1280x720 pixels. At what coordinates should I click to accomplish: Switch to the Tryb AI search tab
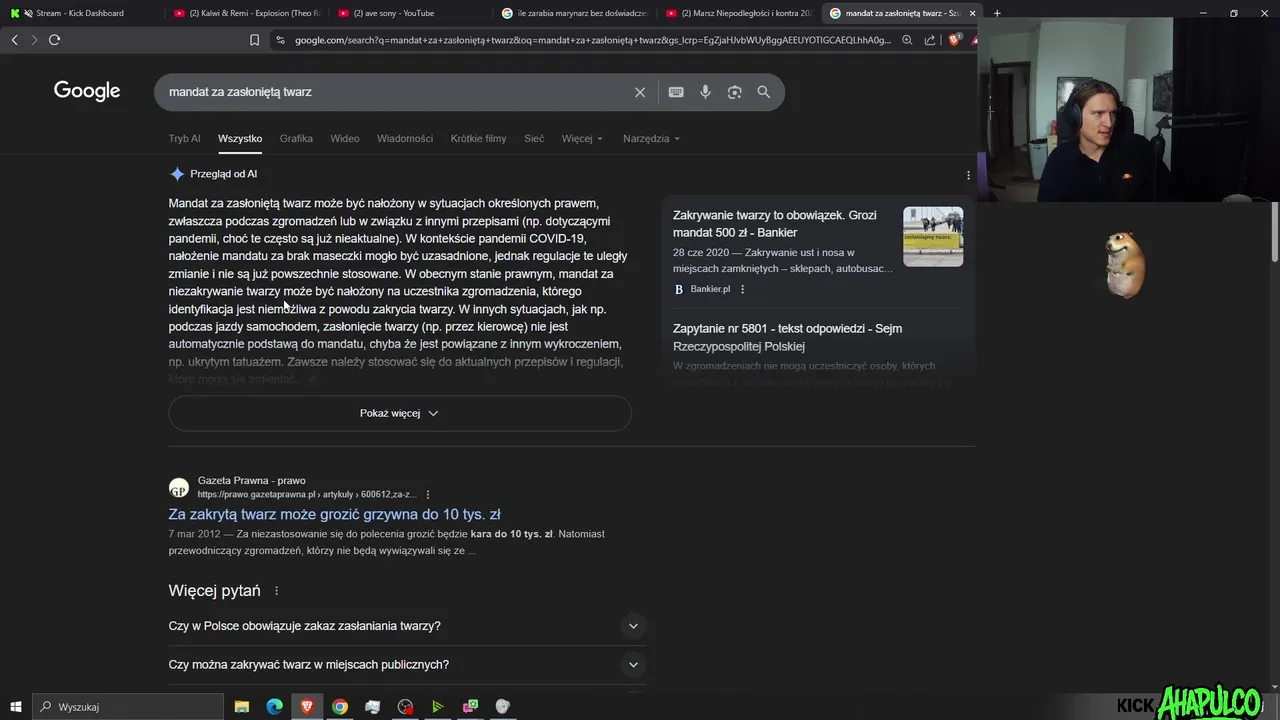tap(184, 139)
